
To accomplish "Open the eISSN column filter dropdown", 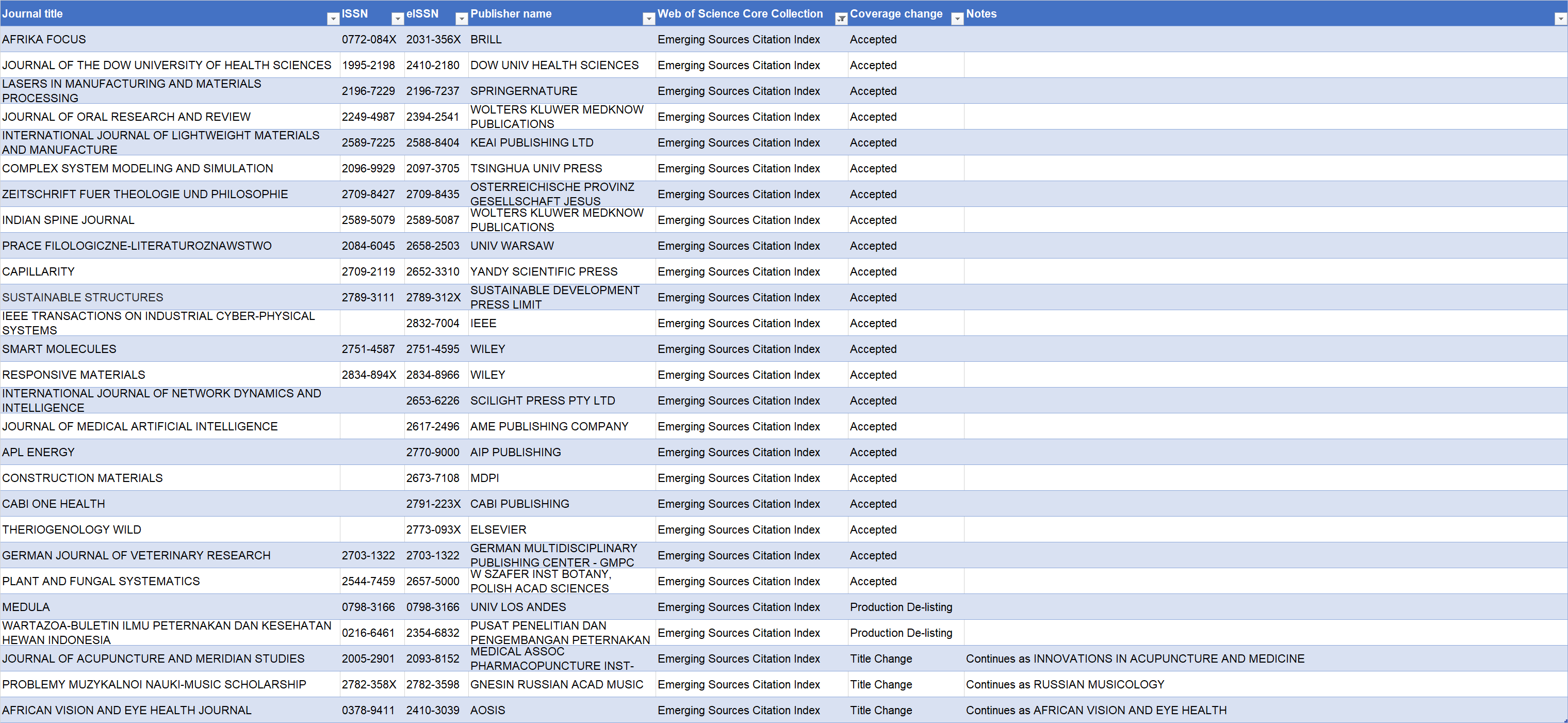I will [462, 19].
